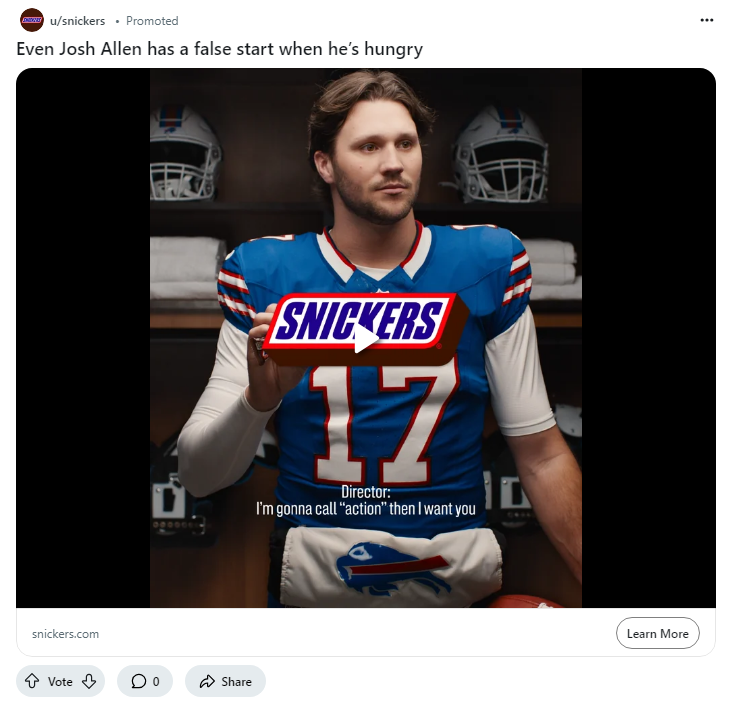Click the share arrow icon
The width and height of the screenshot is (732, 701).
(207, 682)
